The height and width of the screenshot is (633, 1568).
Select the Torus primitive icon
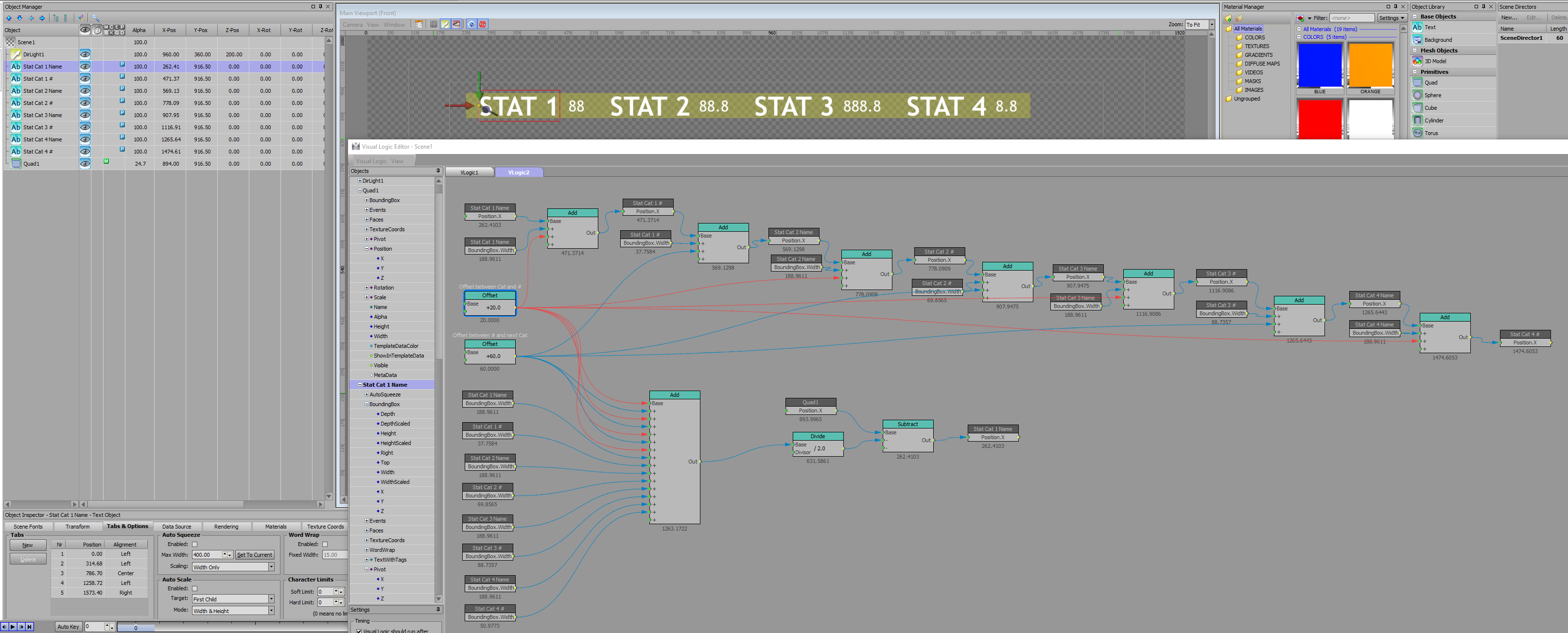tap(1417, 133)
